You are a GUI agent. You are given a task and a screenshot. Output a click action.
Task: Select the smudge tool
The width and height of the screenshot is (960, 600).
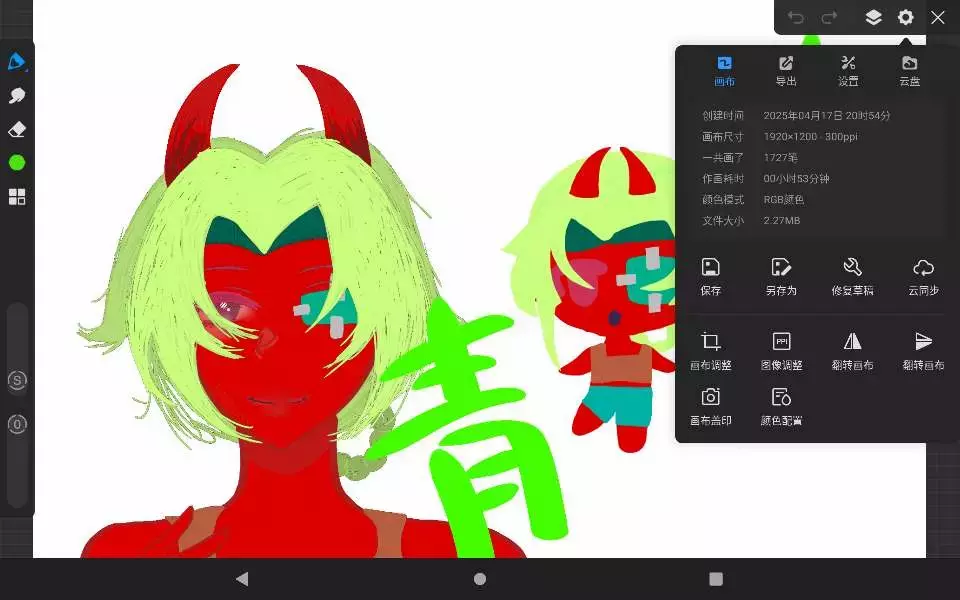[x=16, y=96]
